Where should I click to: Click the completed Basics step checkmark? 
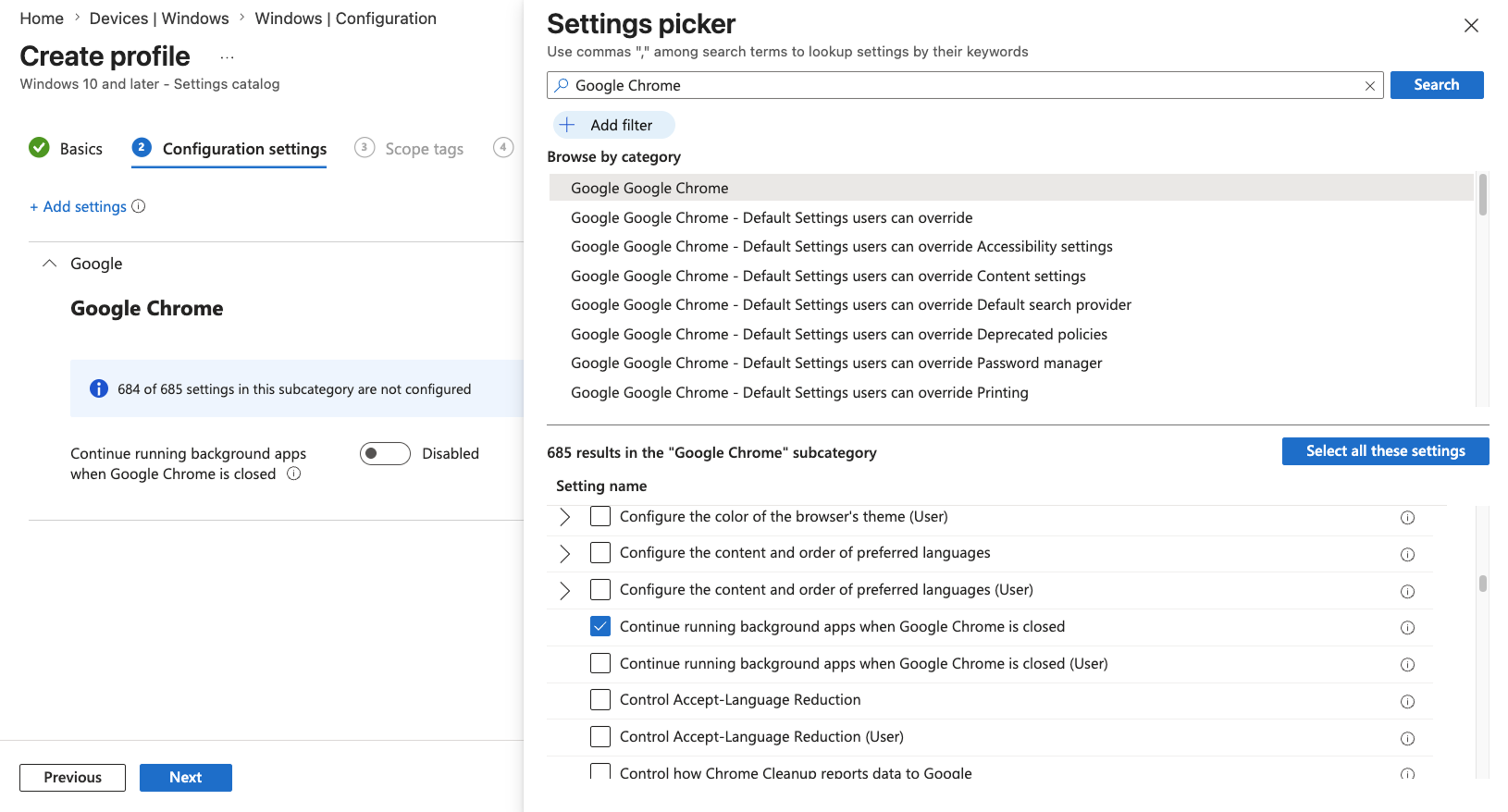[39, 148]
